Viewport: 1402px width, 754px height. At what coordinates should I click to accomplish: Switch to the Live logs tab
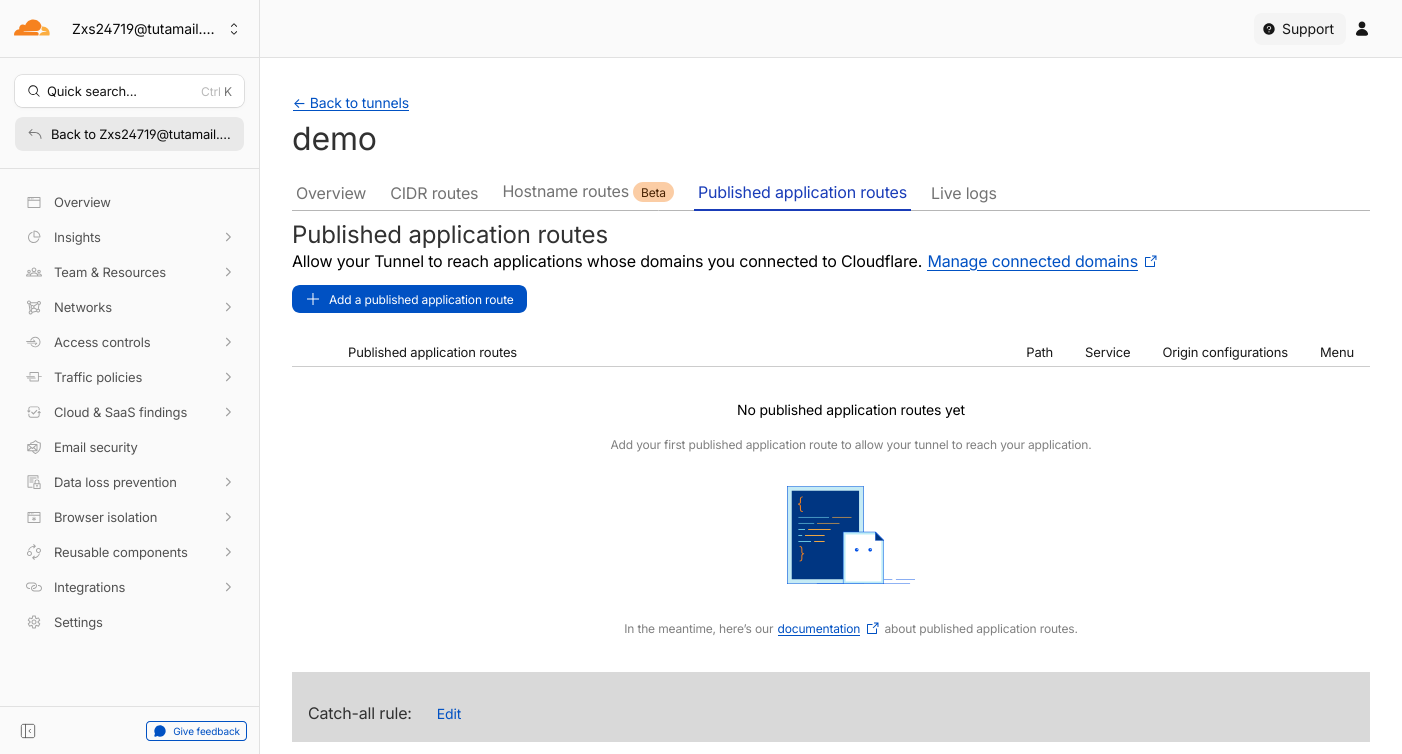[x=964, y=193]
